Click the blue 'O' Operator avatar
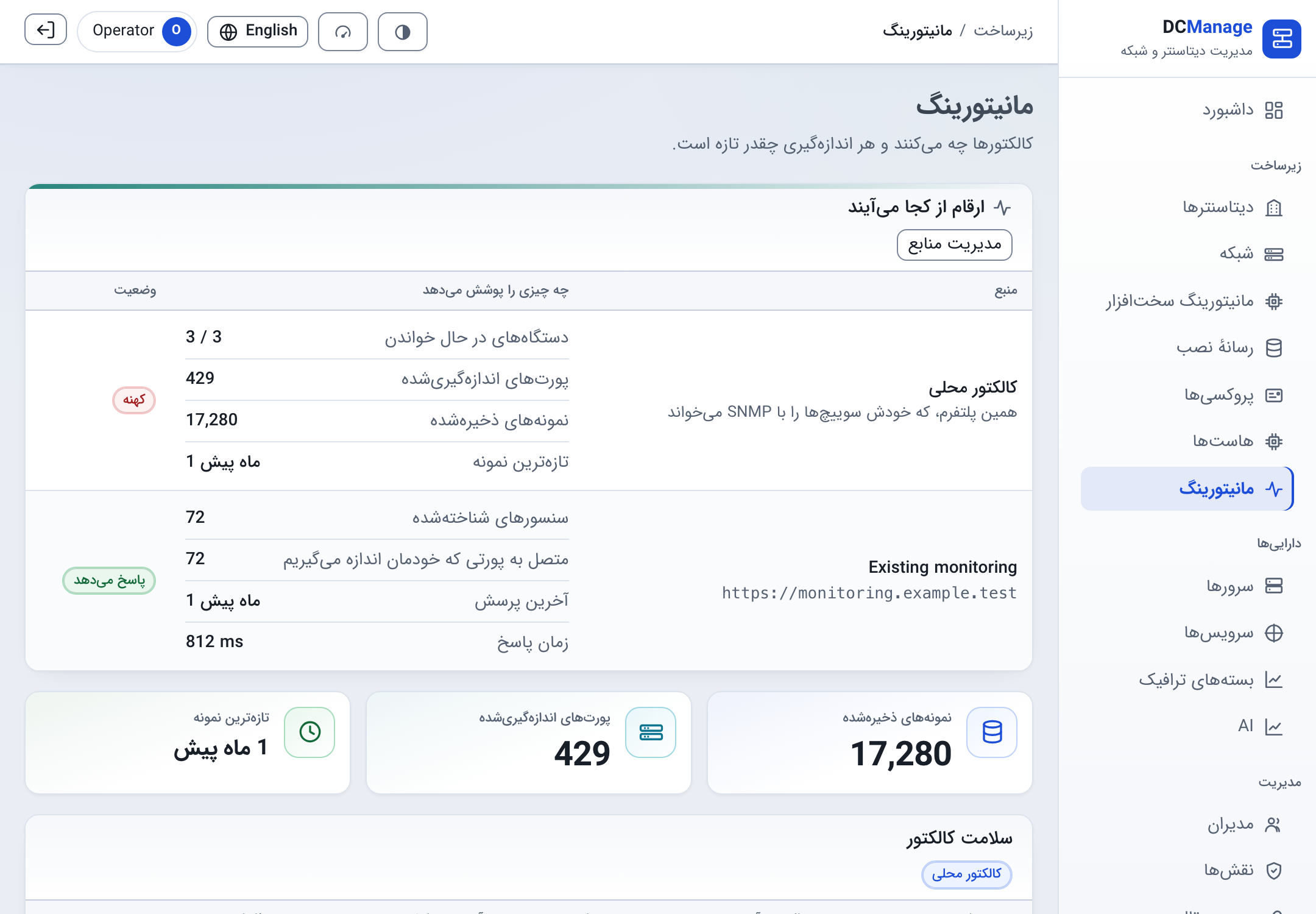The width and height of the screenshot is (1316, 914). pos(176,30)
